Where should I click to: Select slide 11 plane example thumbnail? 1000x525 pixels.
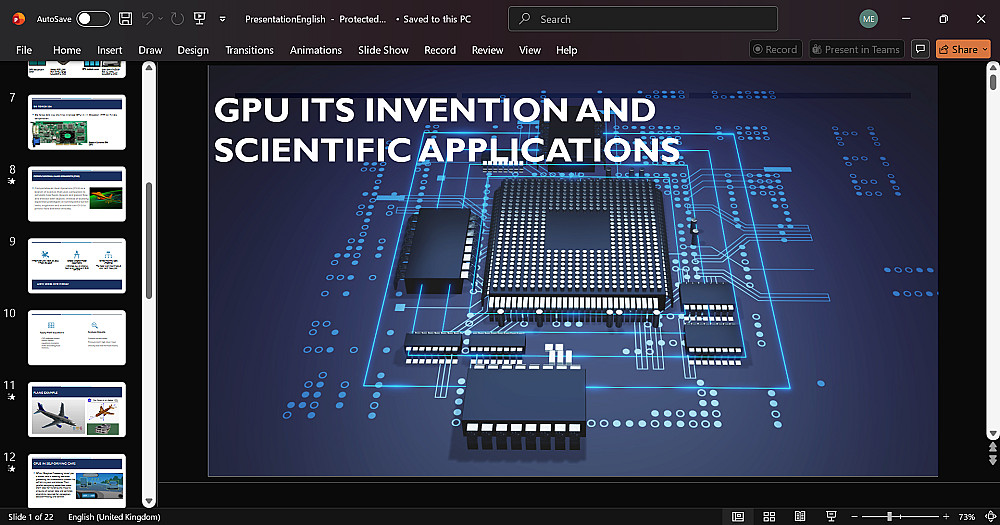(x=77, y=409)
